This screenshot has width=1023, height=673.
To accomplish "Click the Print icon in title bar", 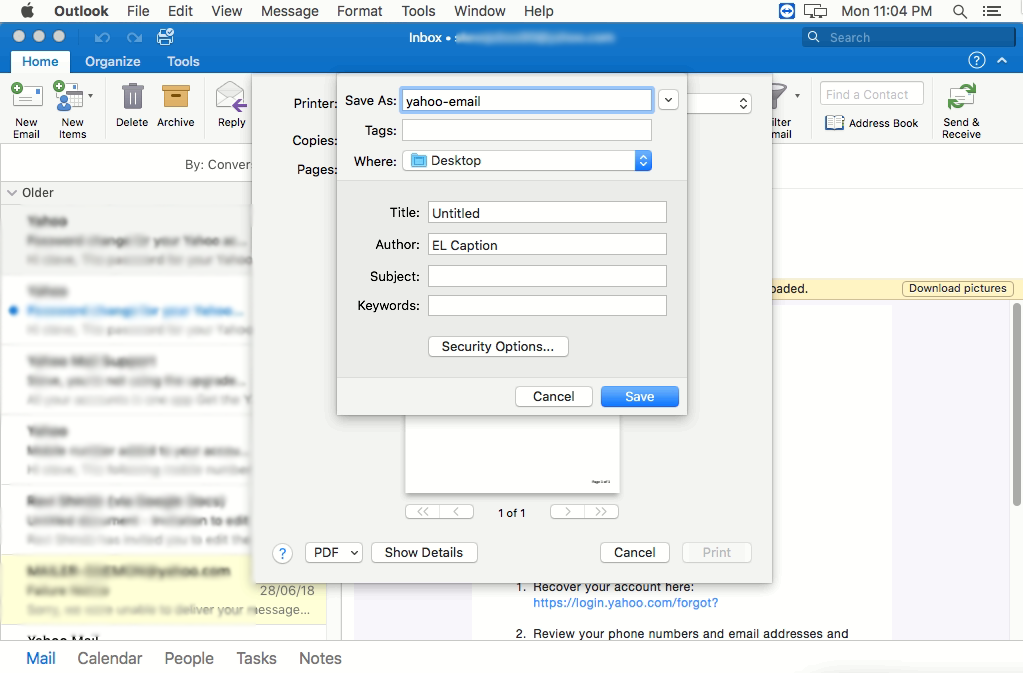I will click(x=165, y=37).
